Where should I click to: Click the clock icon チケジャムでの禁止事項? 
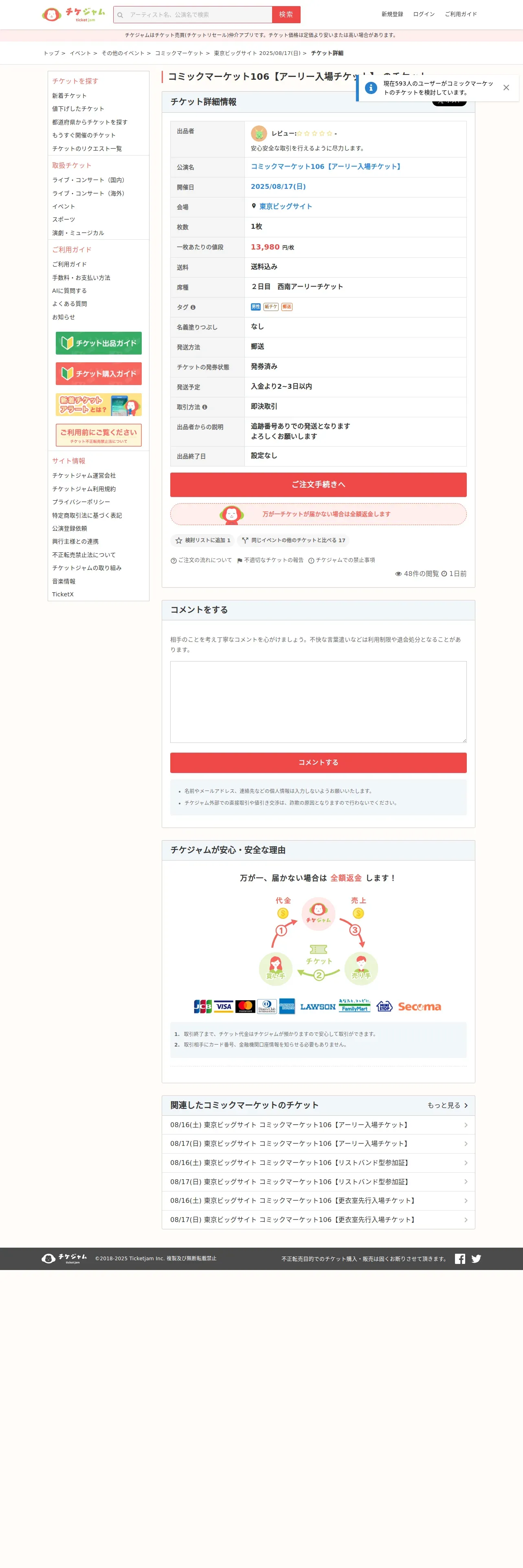pos(311,561)
